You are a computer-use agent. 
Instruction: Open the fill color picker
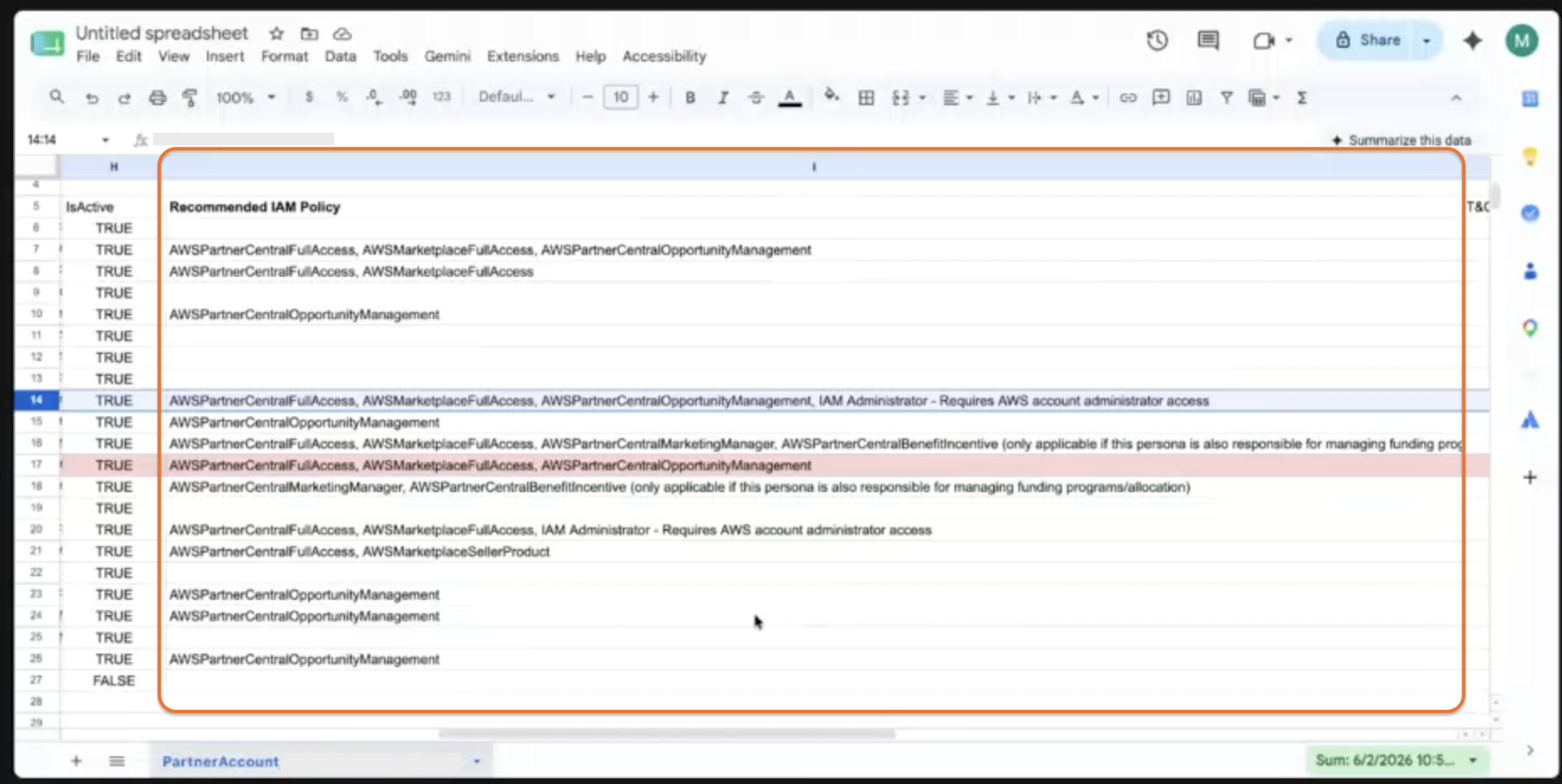[x=831, y=97]
